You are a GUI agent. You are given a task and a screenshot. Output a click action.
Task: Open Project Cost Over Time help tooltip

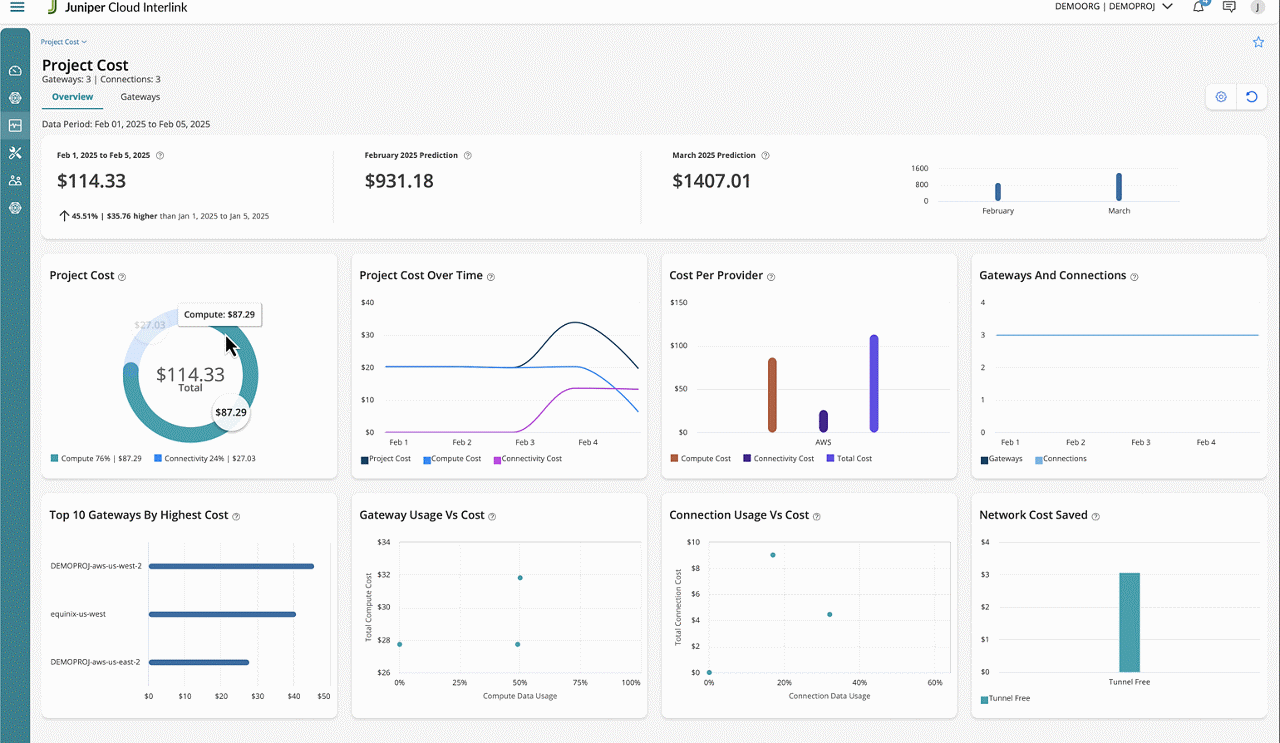pyautogui.click(x=489, y=277)
